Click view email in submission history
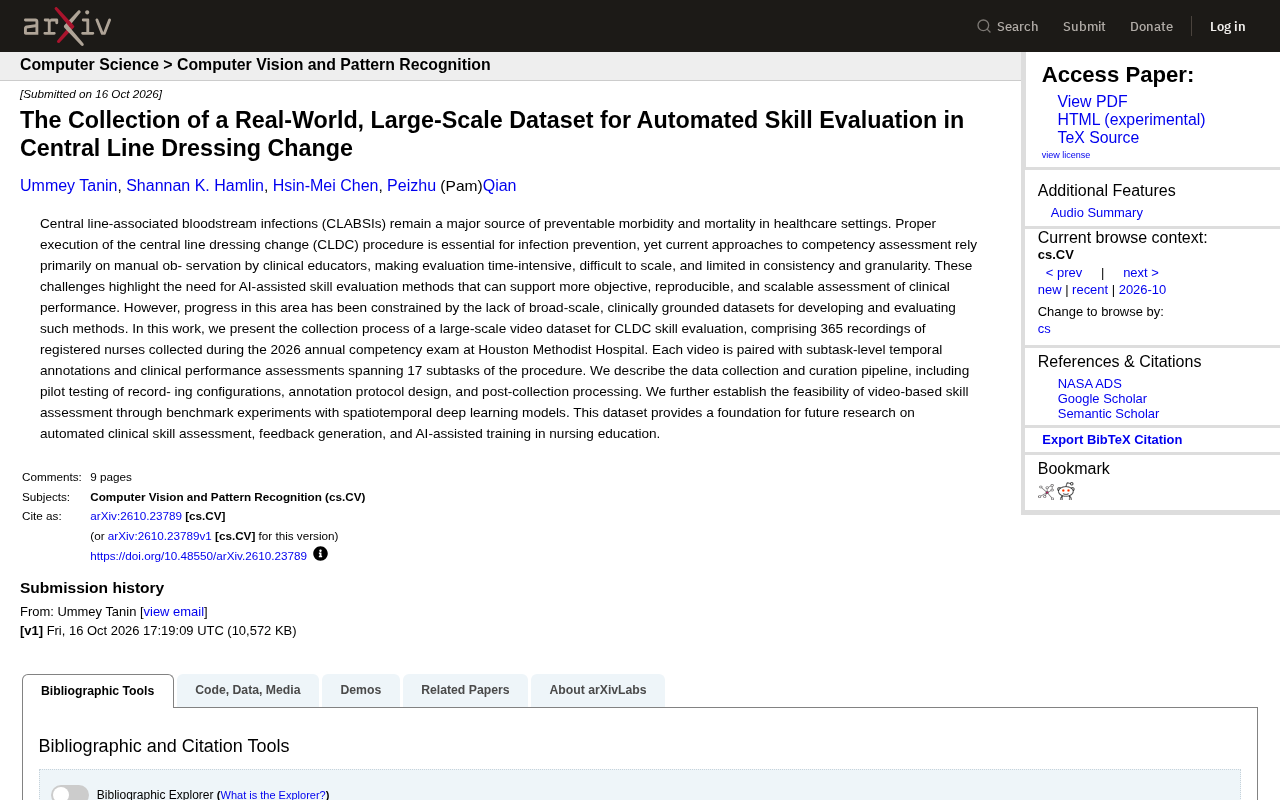The width and height of the screenshot is (1280, 800). [174, 612]
